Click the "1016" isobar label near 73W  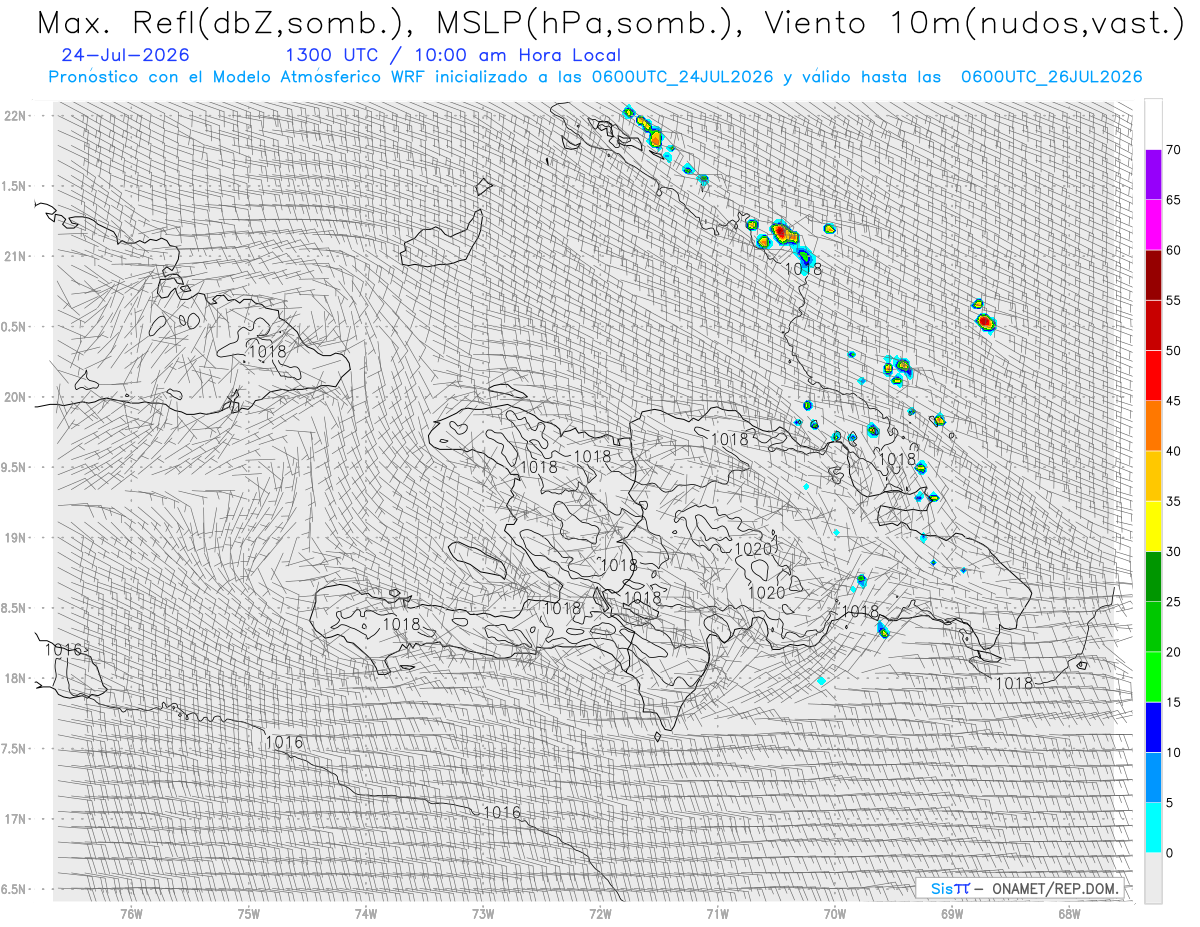coord(502,812)
